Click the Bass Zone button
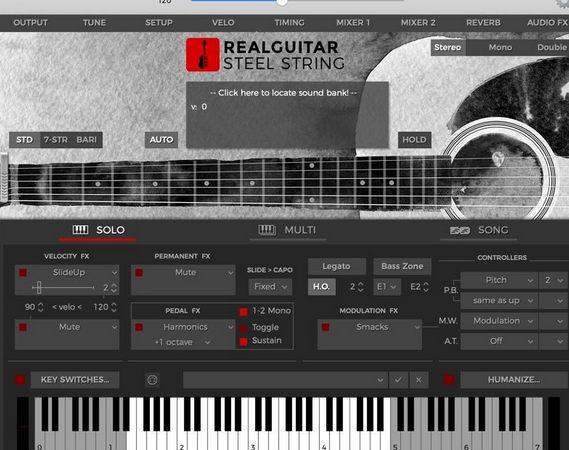The width and height of the screenshot is (569, 450). click(402, 266)
